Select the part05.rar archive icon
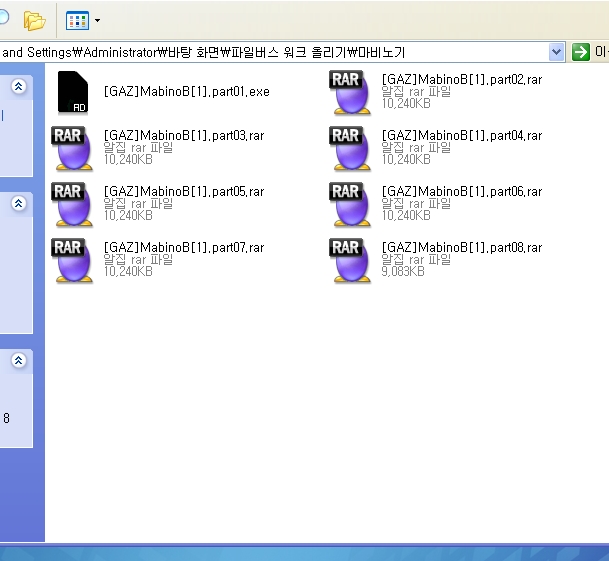Image resolution: width=609 pixels, height=561 pixels. (72, 204)
